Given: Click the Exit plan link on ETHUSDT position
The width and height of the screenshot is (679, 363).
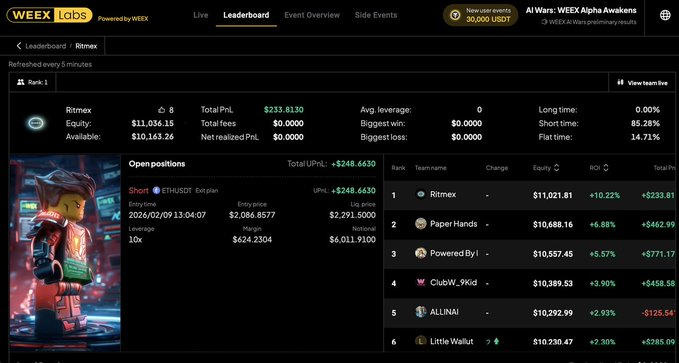Looking at the screenshot, I should coord(207,191).
